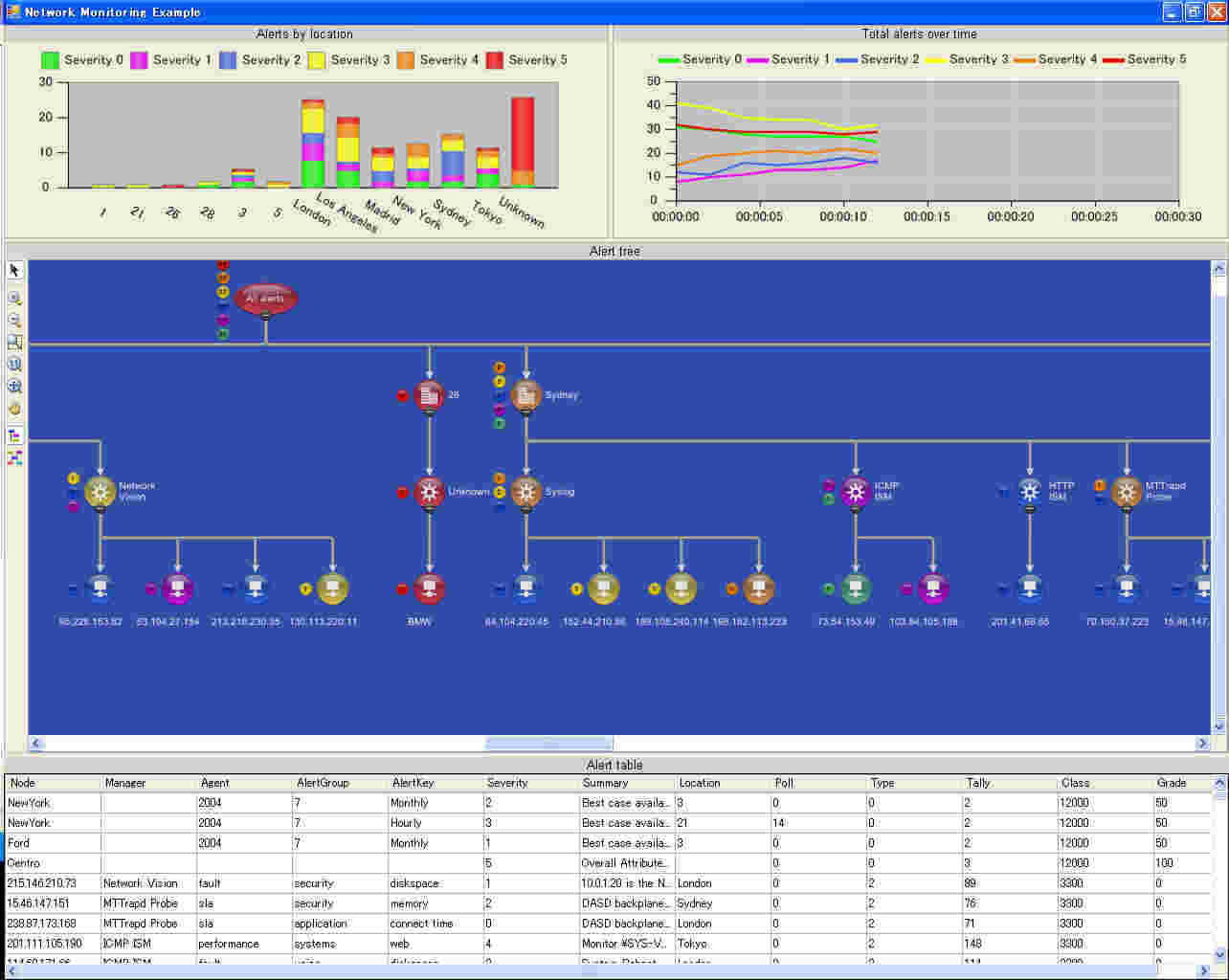Click the alert table scroll-down arrow
Viewport: 1229px width, 980px height.
click(1219, 954)
